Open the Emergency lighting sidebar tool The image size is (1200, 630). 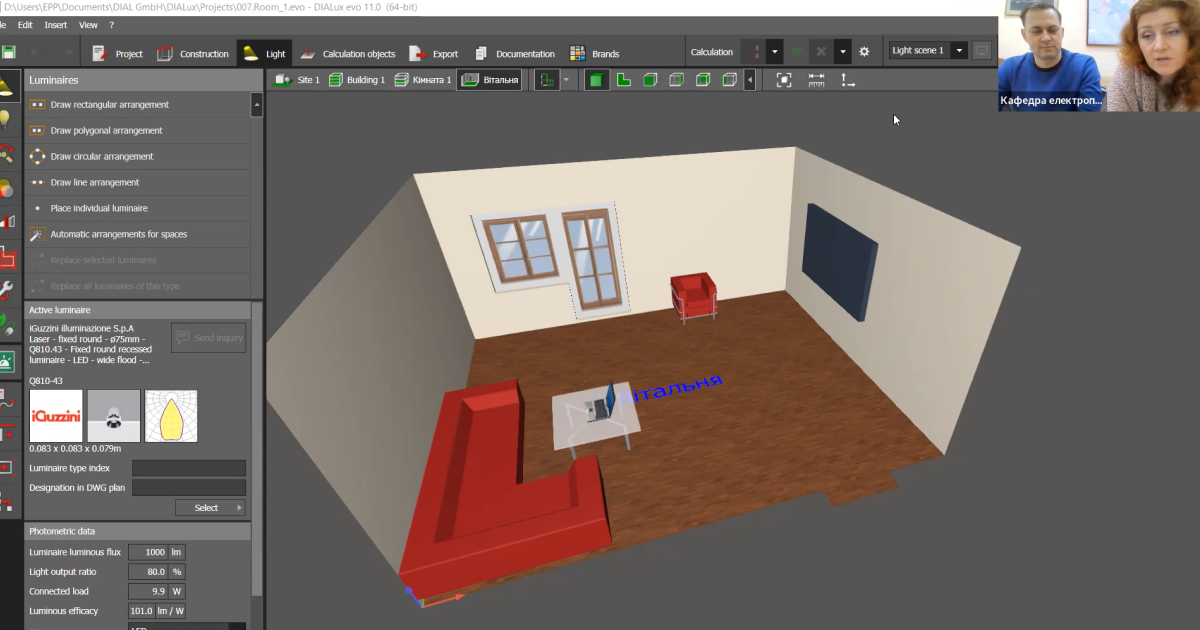click(x=8, y=363)
